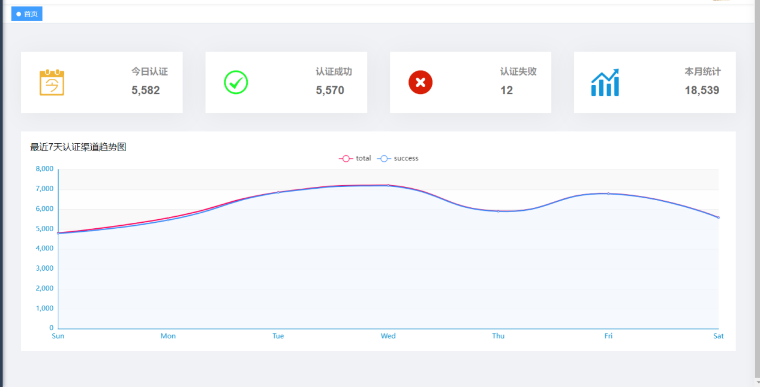Click the orange calendar icon for today's authentications
Screen dimensions: 760x387
pyautogui.click(x=52, y=82)
